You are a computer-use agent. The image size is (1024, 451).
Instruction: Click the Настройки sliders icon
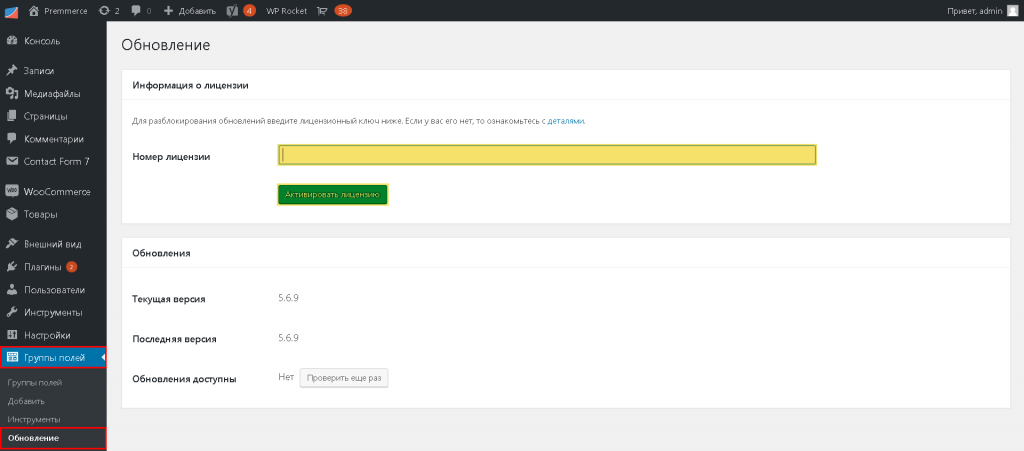click(x=11, y=335)
